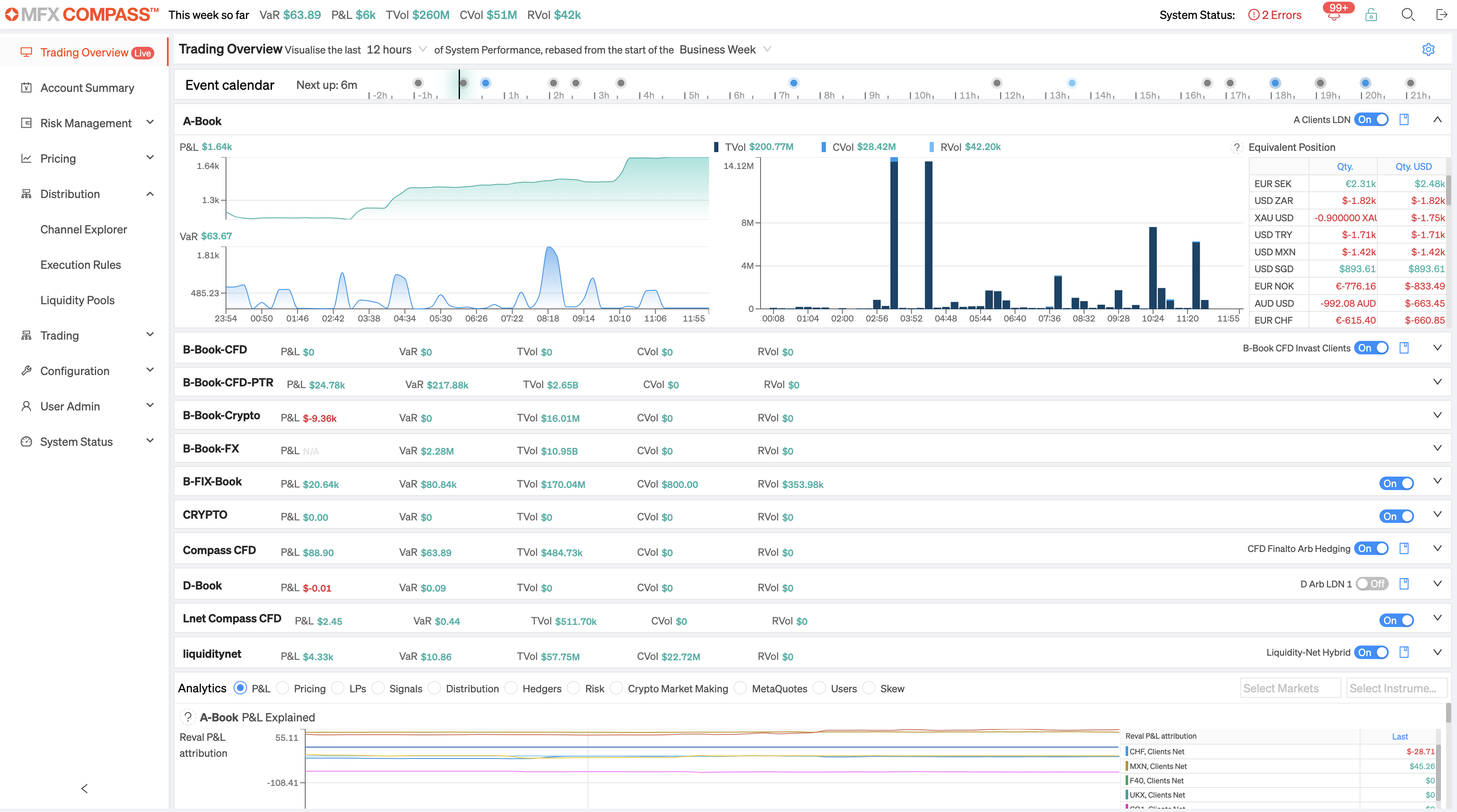Toggle the CRYPTO On switch
The width and height of the screenshot is (1457, 812).
(1396, 516)
